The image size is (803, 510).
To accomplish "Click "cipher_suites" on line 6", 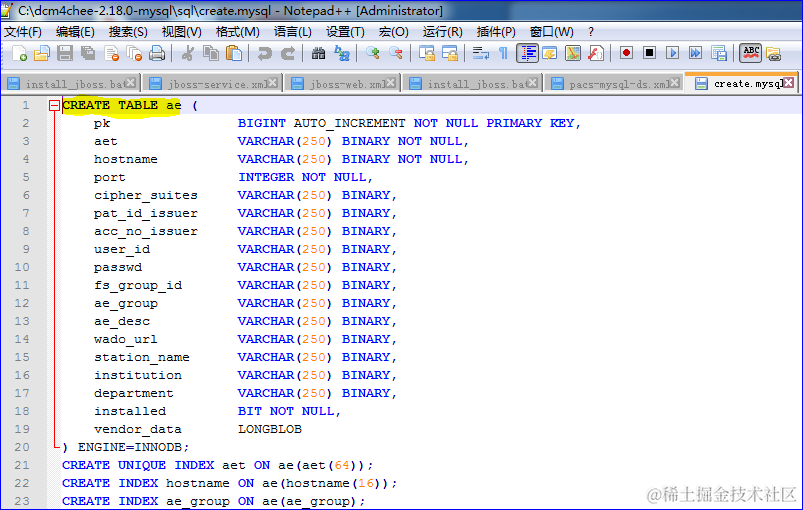I will coord(146,195).
